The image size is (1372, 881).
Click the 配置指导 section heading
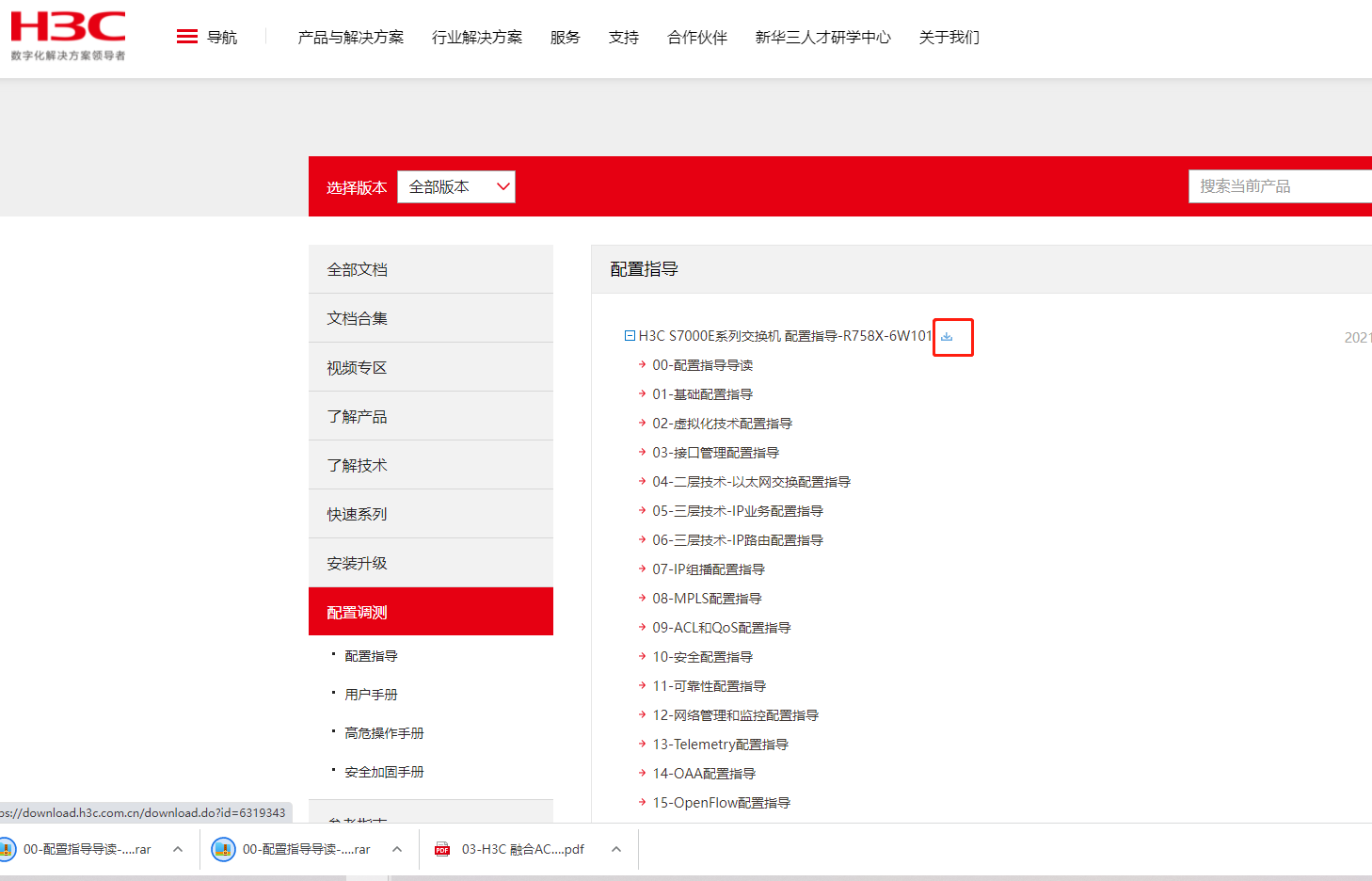(x=645, y=269)
